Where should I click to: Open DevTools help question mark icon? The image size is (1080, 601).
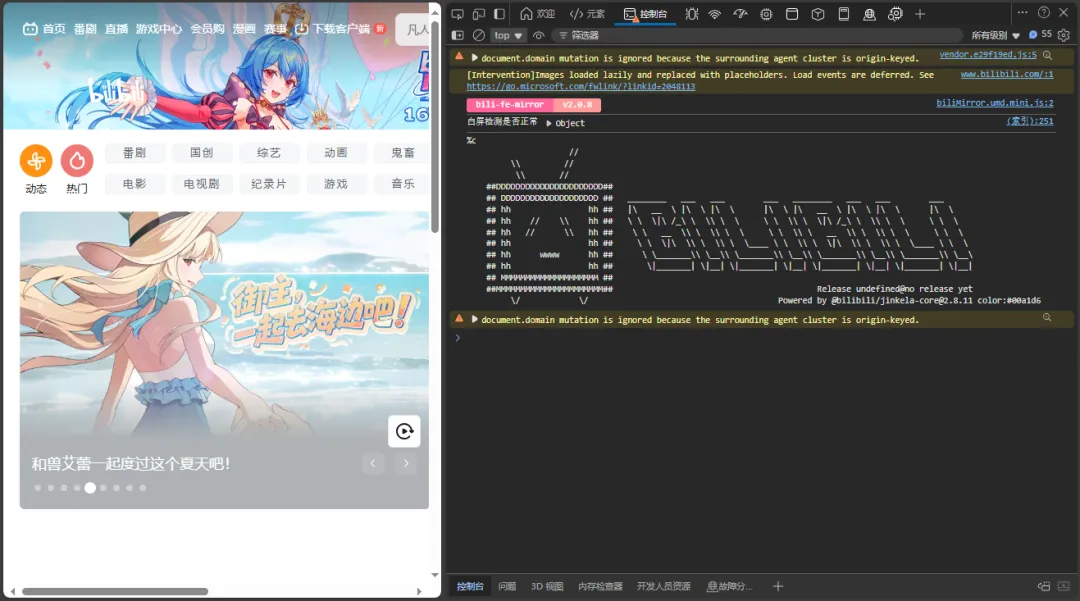point(1044,12)
